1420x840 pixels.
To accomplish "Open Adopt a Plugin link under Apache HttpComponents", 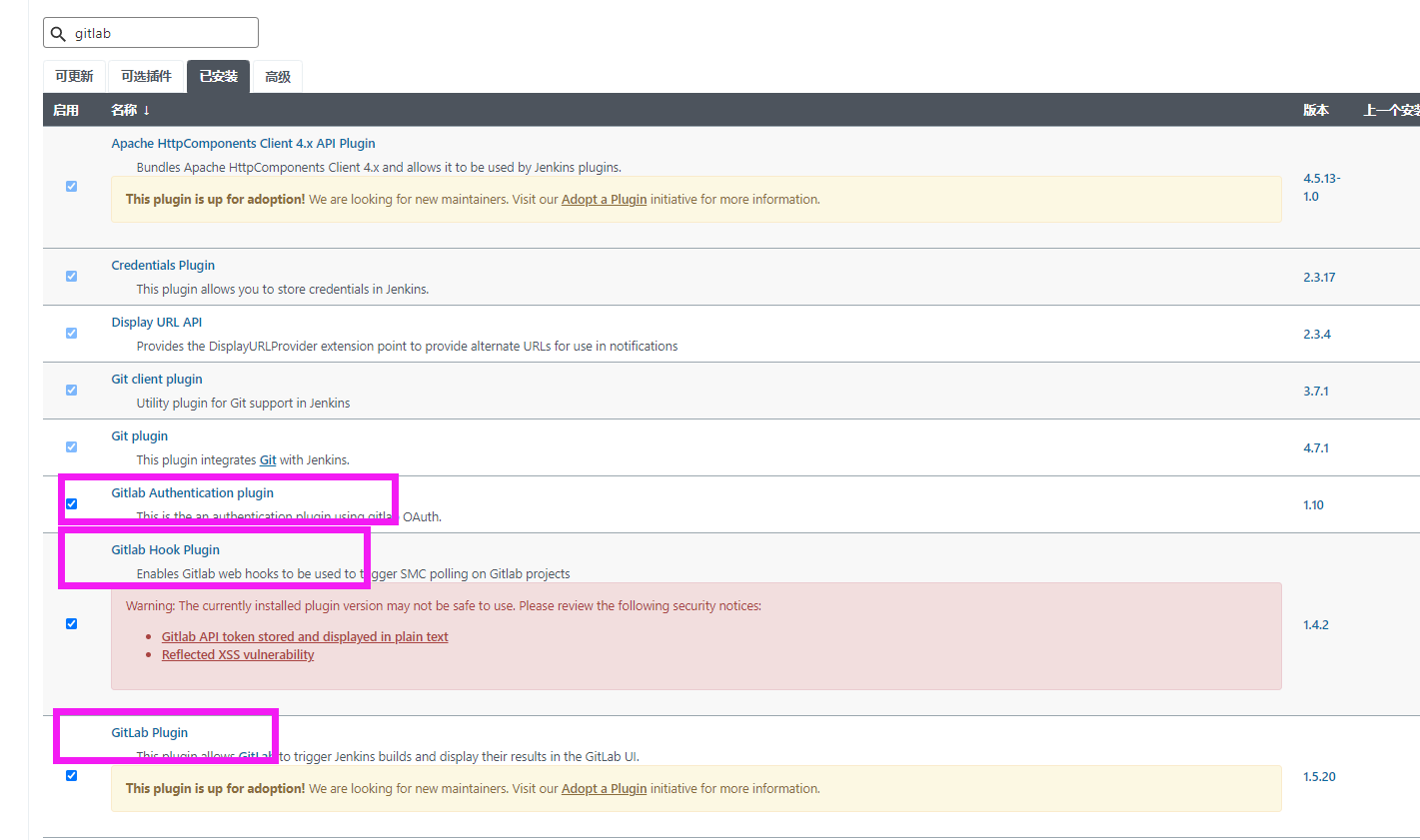I will coord(604,200).
